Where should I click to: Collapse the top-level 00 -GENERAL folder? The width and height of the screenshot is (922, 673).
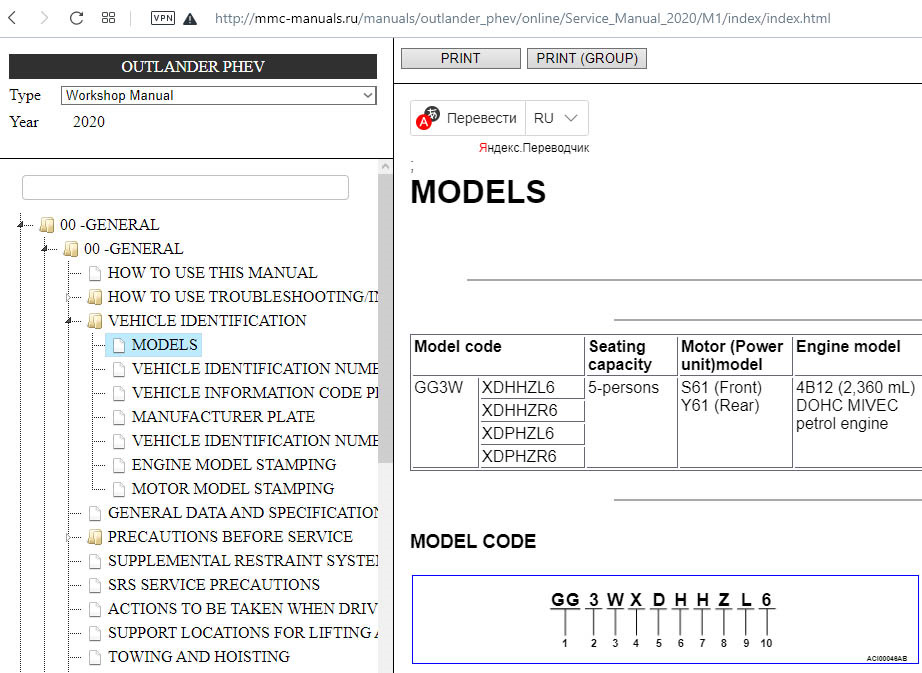21,225
